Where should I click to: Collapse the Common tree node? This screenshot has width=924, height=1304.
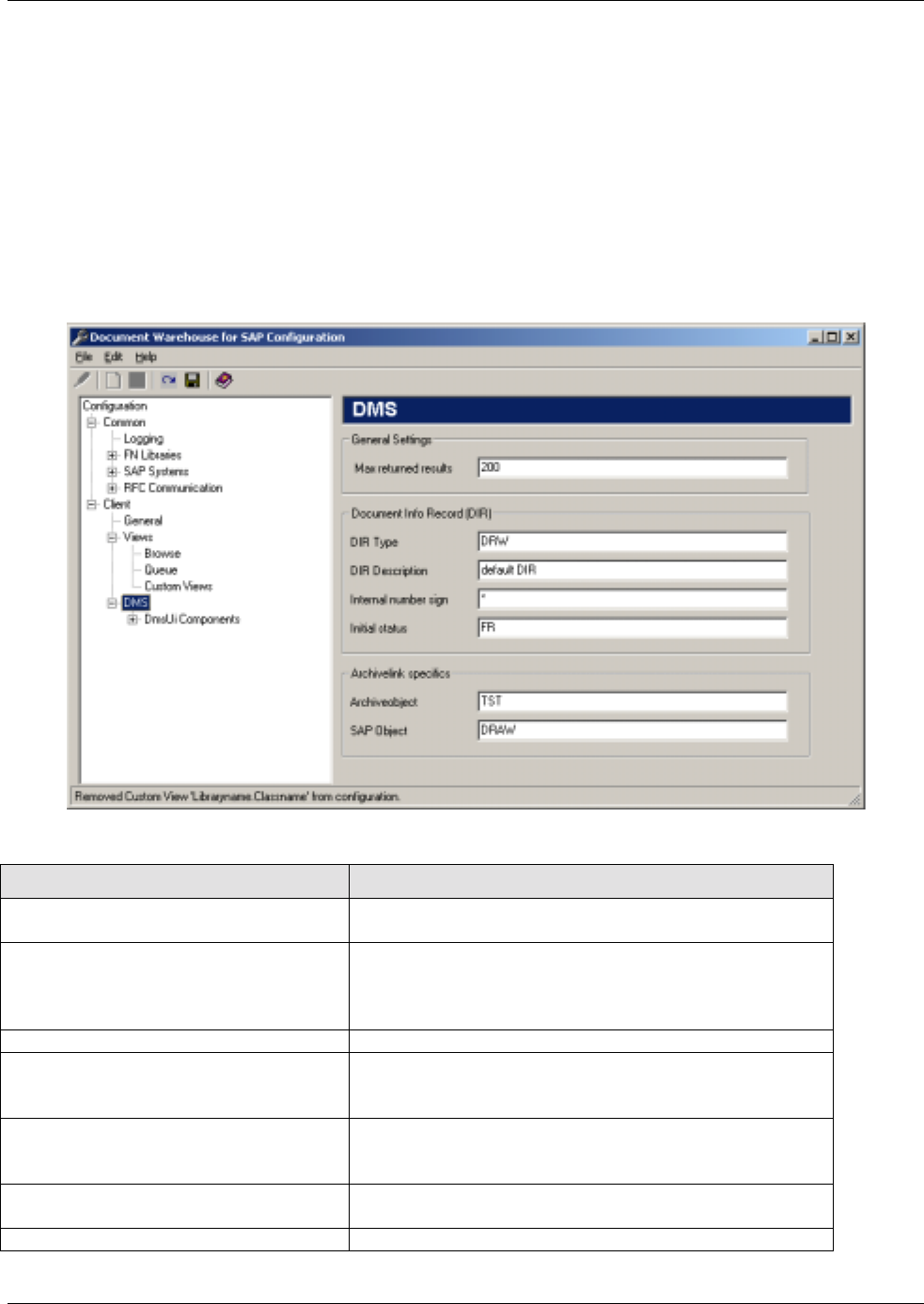tap(92, 423)
